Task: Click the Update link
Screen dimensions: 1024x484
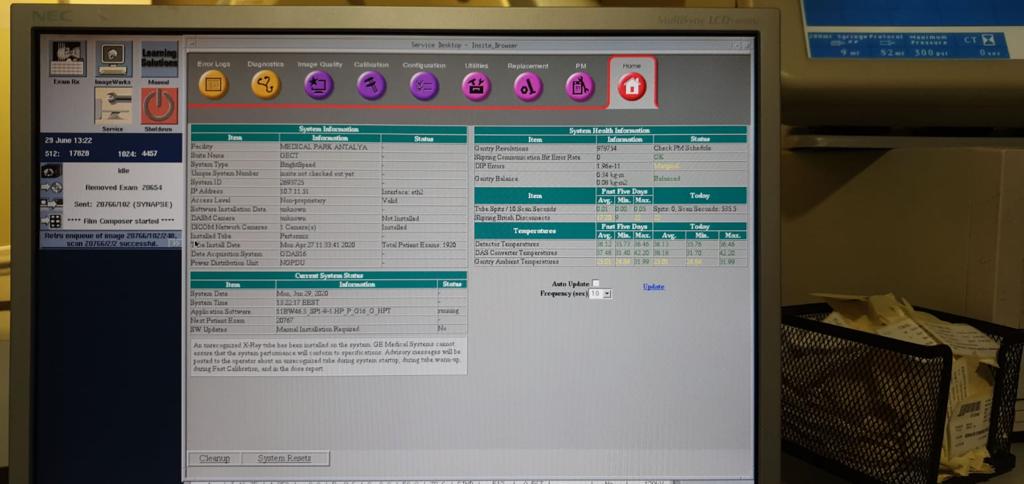Action: [653, 287]
